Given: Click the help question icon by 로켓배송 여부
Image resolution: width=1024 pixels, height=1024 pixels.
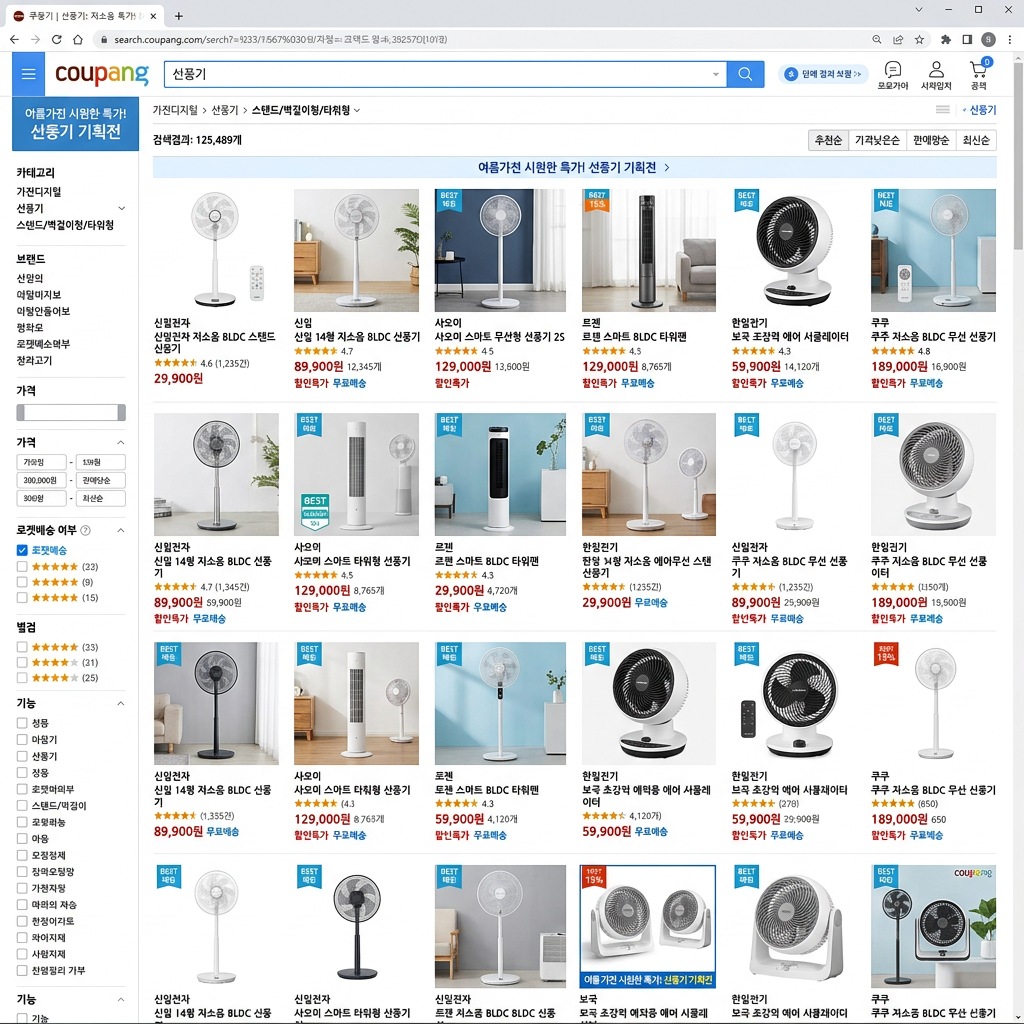Looking at the screenshot, I should click(x=85, y=530).
